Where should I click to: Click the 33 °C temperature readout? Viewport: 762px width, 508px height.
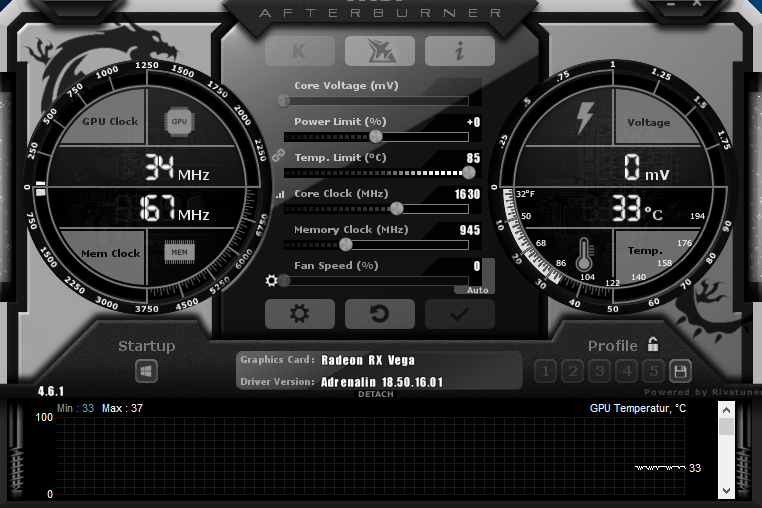[637, 209]
